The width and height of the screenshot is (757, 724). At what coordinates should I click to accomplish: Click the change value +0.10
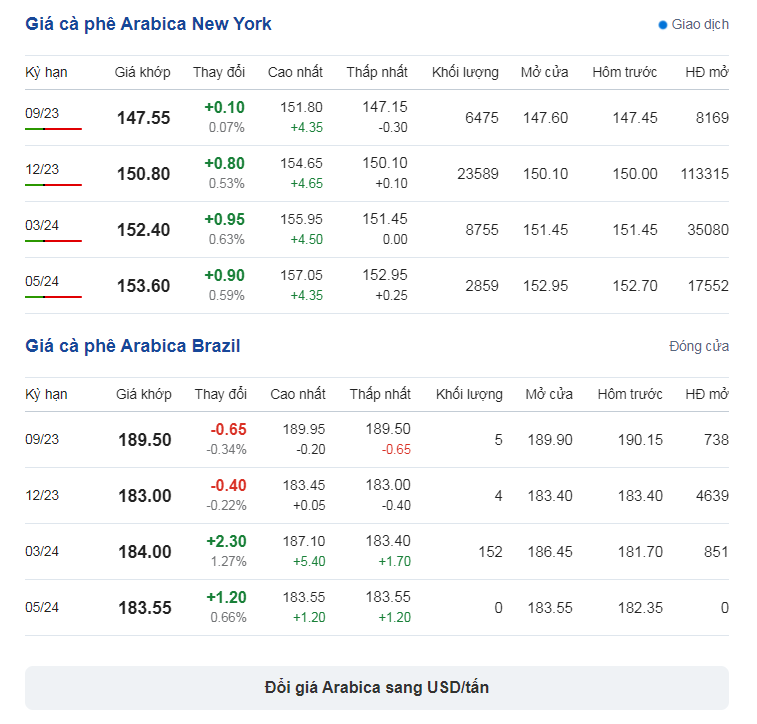click(x=224, y=107)
